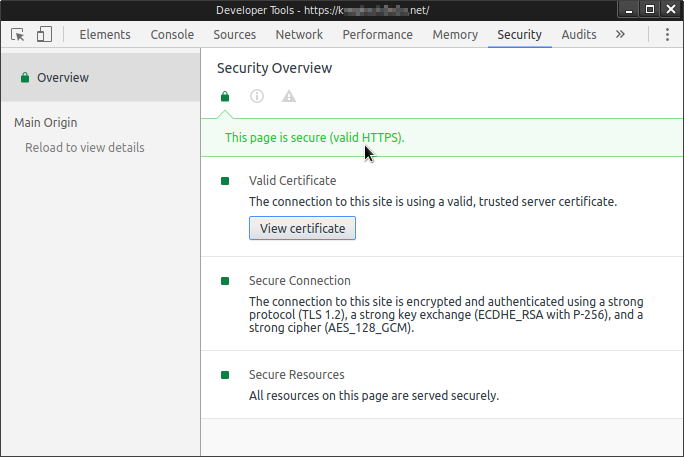Screen dimensions: 684x457
Task: Open the Sources tab
Action: [x=235, y=34]
